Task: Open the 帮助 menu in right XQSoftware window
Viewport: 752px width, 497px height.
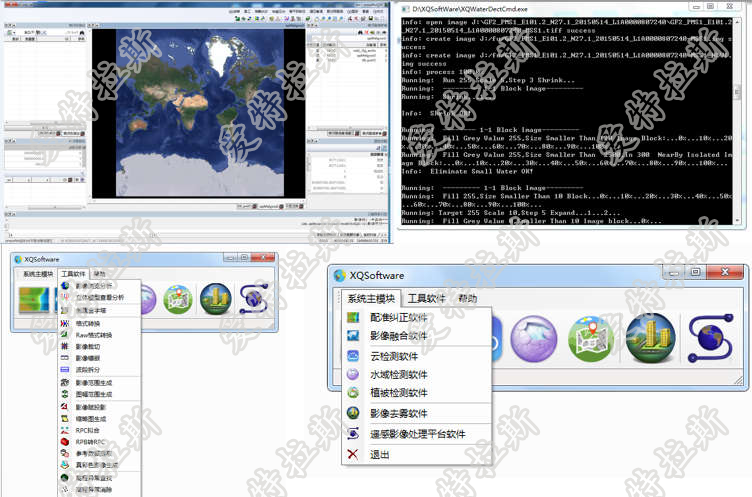Action: pyautogui.click(x=468, y=298)
